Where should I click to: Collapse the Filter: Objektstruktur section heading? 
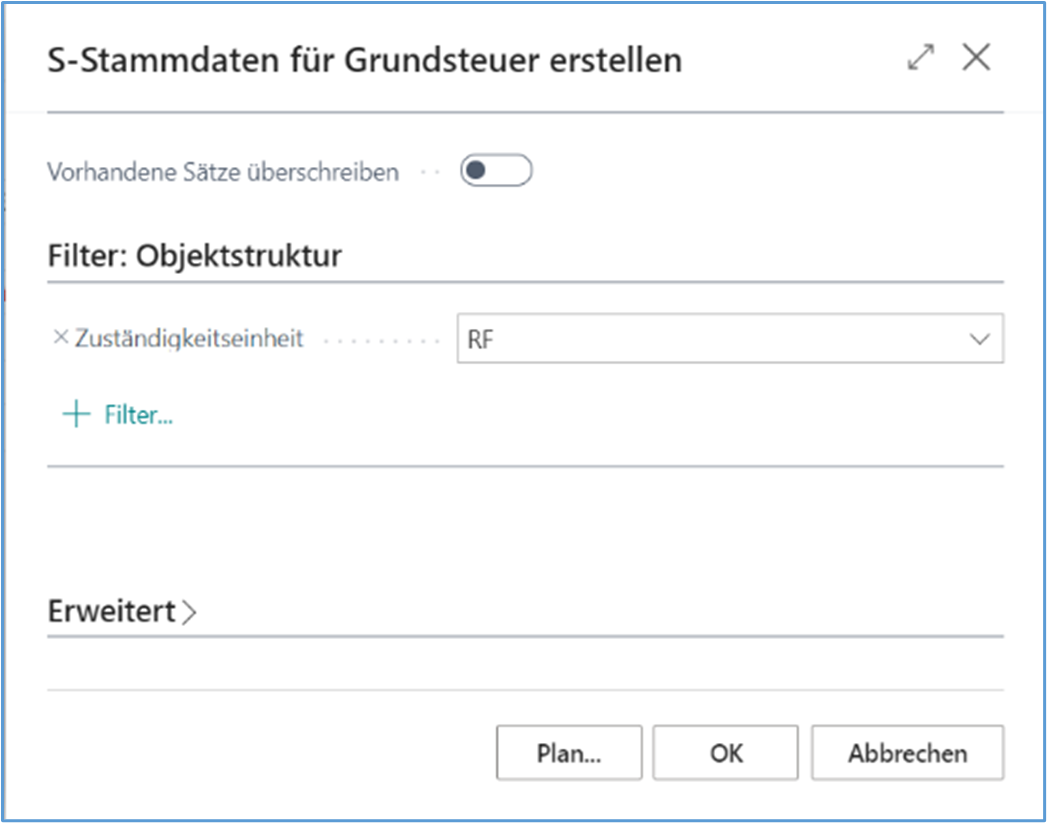pyautogui.click(x=195, y=256)
